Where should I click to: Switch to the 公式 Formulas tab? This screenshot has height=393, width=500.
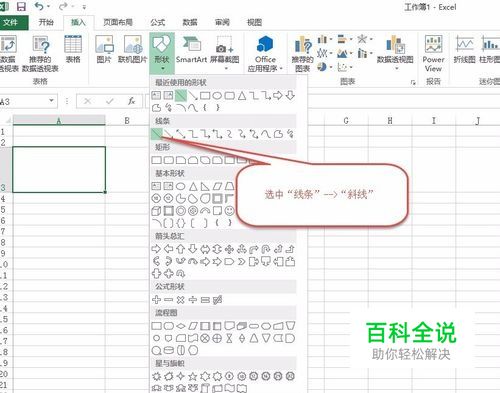[x=157, y=22]
